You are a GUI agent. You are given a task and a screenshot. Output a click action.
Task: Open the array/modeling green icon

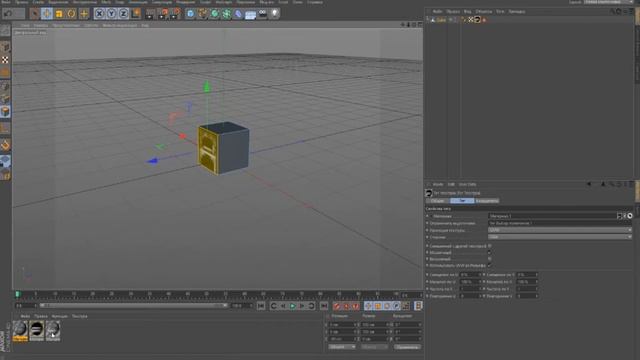[227, 14]
